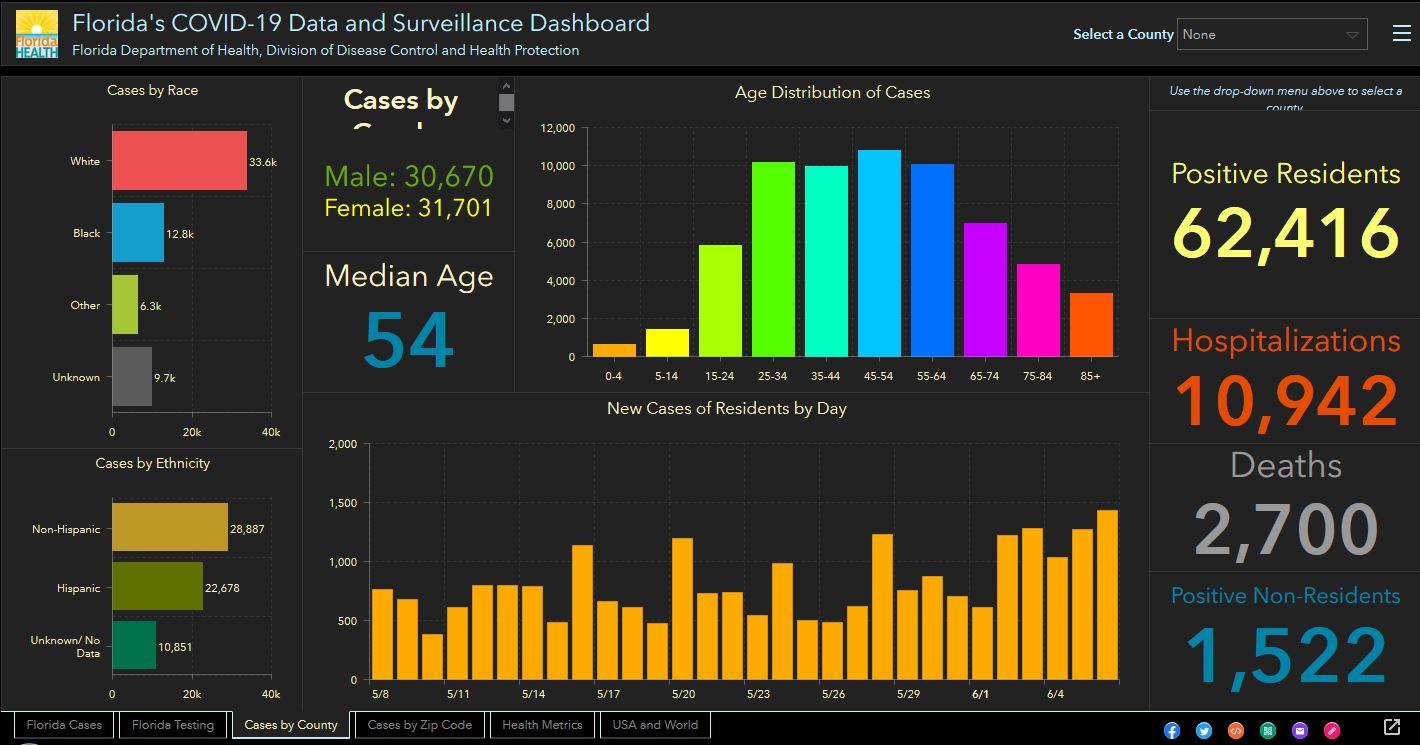Viewport: 1420px width, 745px height.
Task: Click the orange embed code icon
Action: click(1236, 730)
